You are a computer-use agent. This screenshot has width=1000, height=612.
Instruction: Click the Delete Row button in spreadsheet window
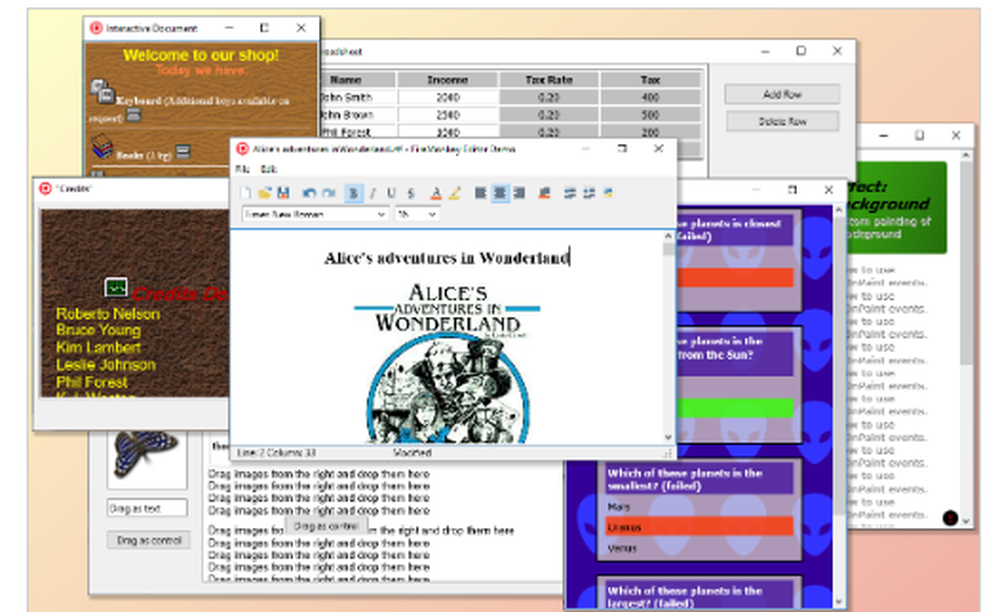click(782, 121)
